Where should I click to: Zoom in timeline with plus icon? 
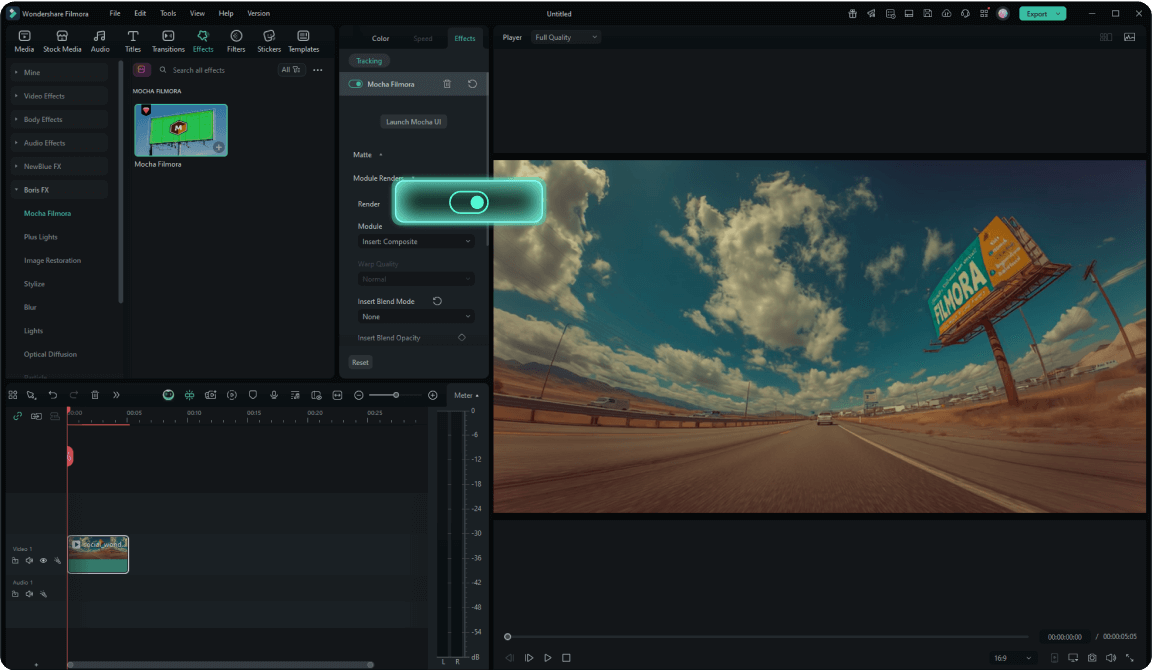(x=433, y=395)
